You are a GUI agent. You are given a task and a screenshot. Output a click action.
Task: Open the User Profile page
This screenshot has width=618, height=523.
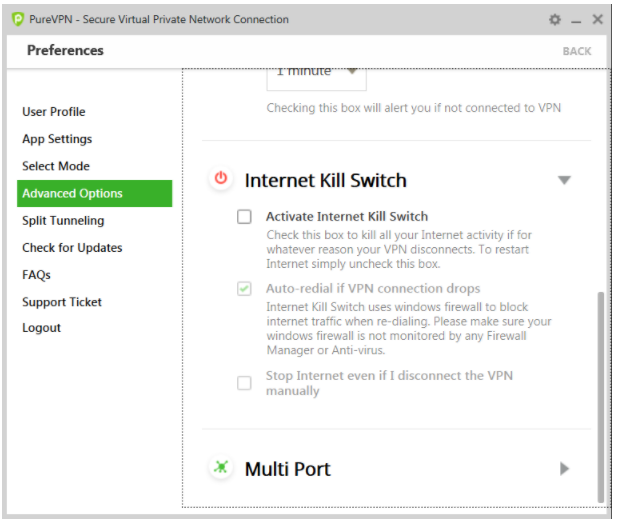[x=54, y=112]
